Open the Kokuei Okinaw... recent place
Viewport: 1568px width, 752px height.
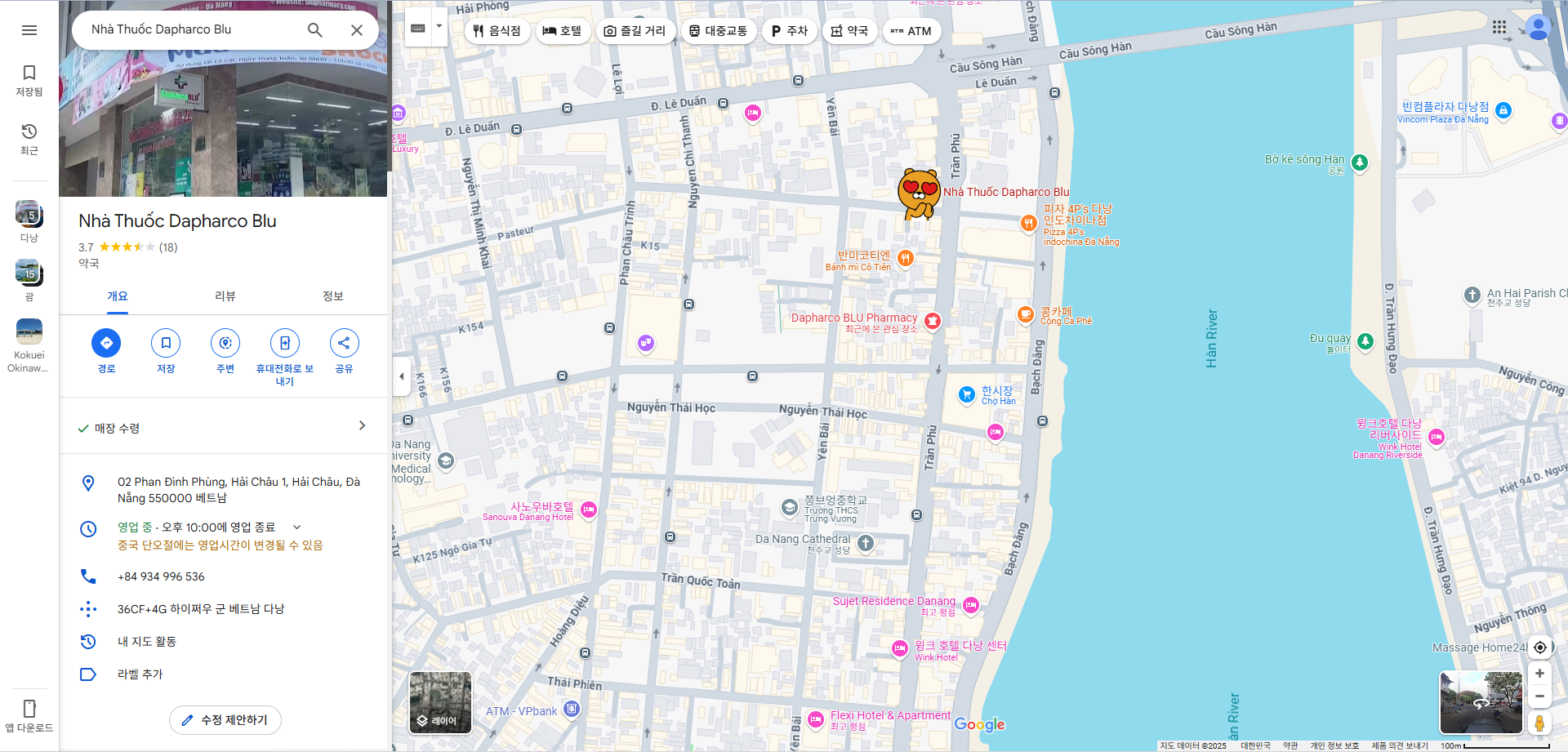click(x=29, y=345)
